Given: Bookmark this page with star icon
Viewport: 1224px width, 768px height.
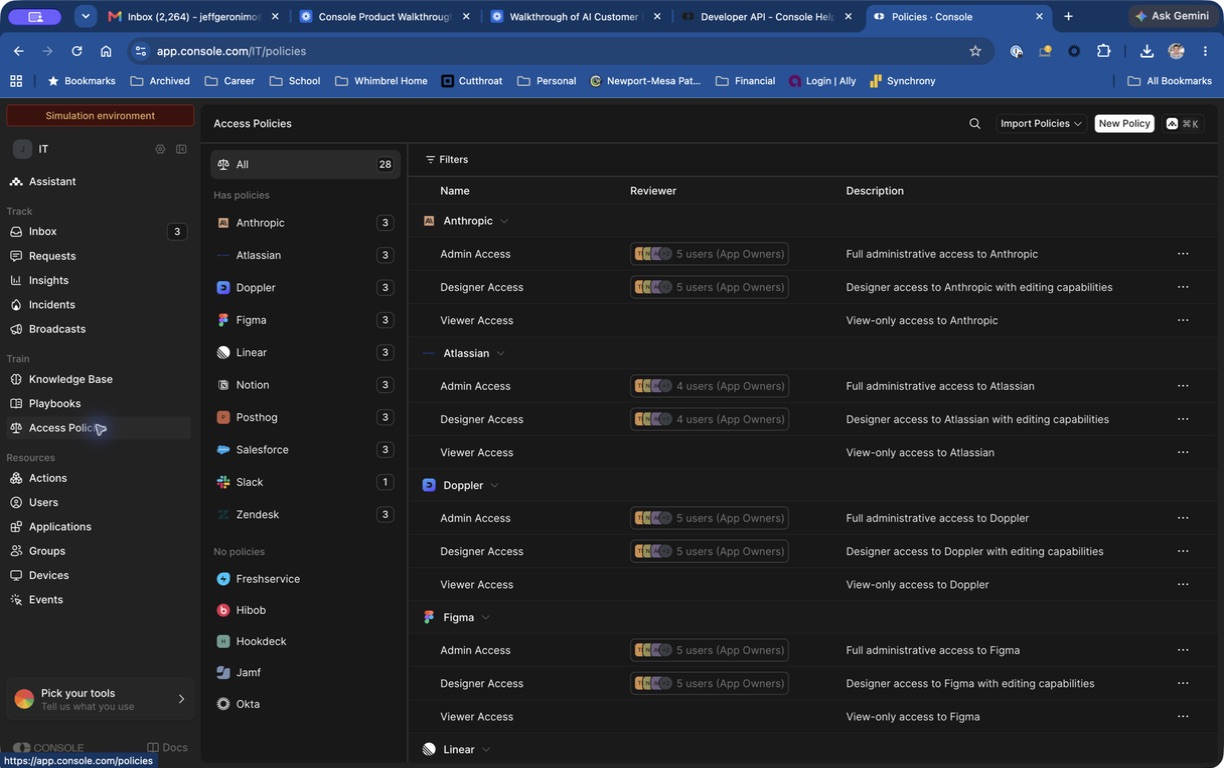Looking at the screenshot, I should [x=975, y=51].
